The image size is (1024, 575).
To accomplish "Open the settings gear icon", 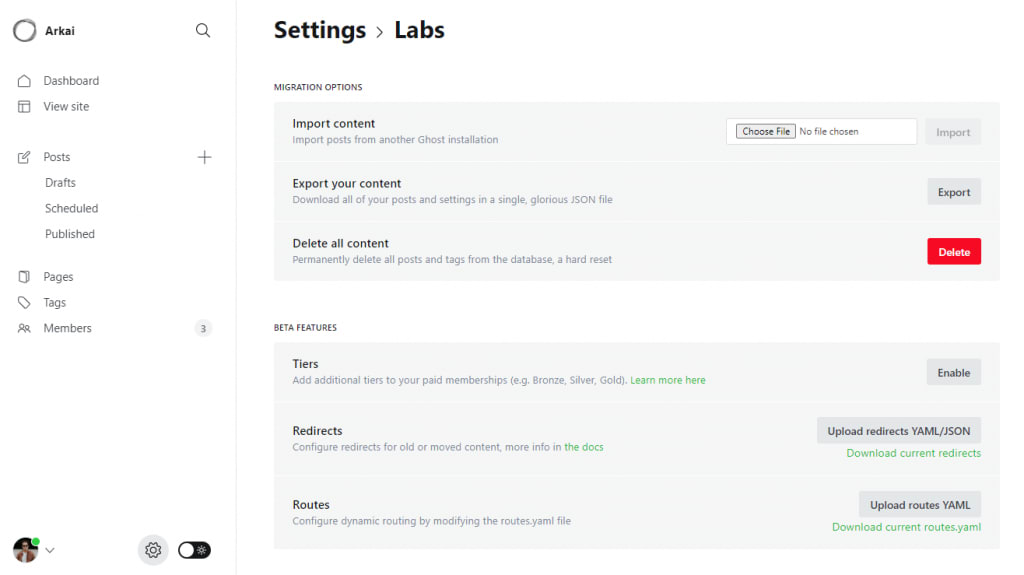I will point(153,550).
